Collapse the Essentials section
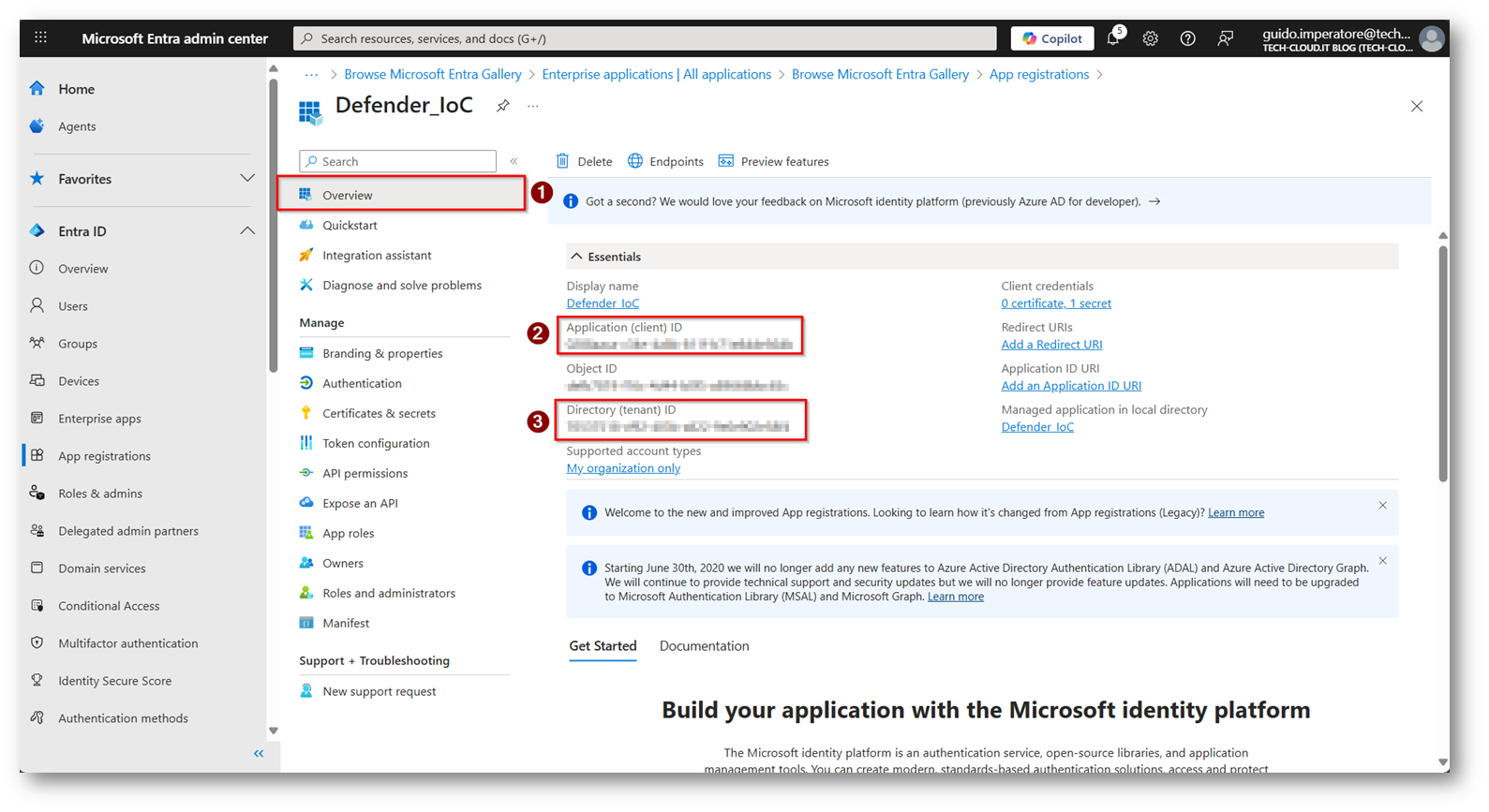This screenshot has height=812, width=1489. pos(577,257)
